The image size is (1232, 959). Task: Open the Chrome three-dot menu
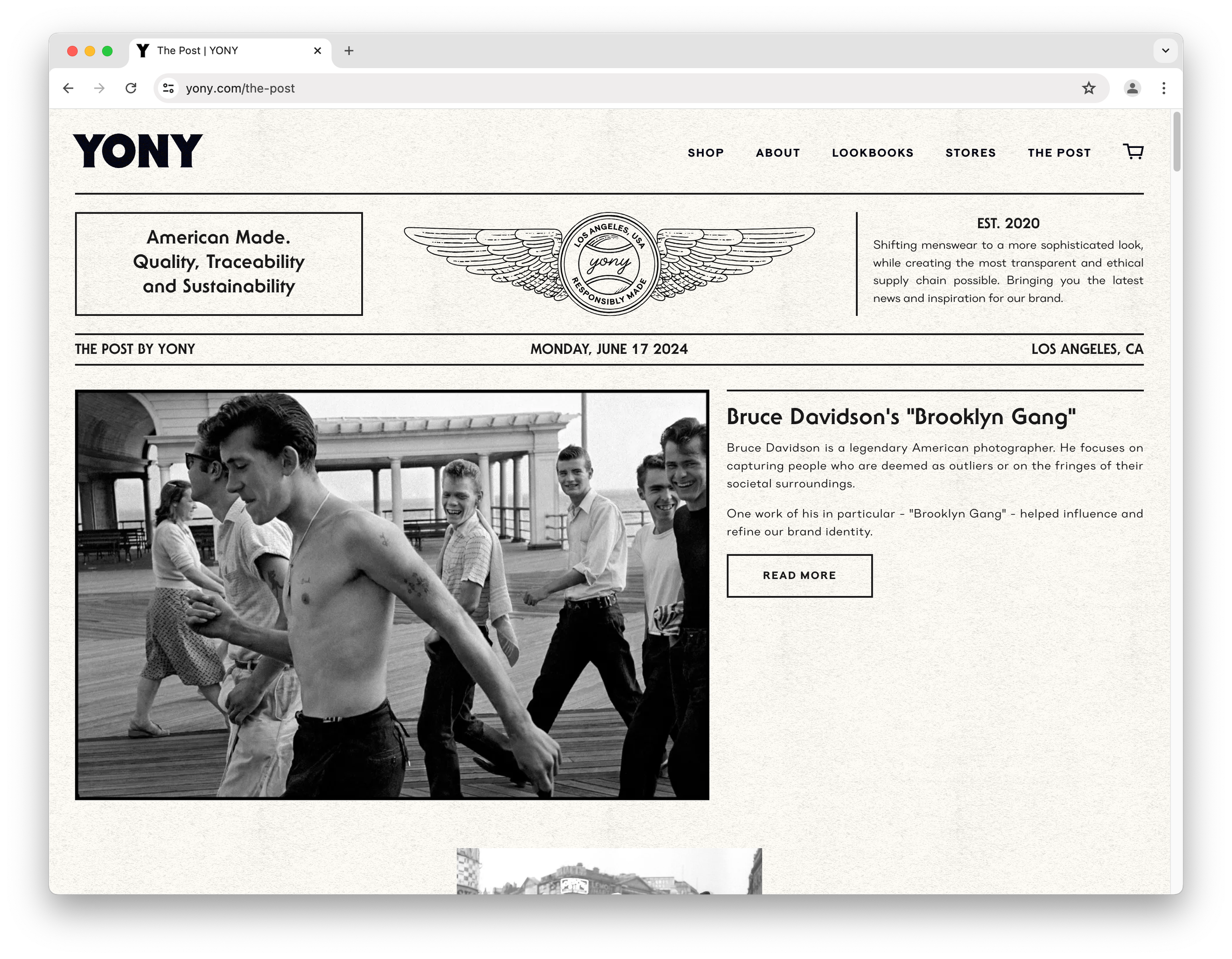click(1163, 88)
